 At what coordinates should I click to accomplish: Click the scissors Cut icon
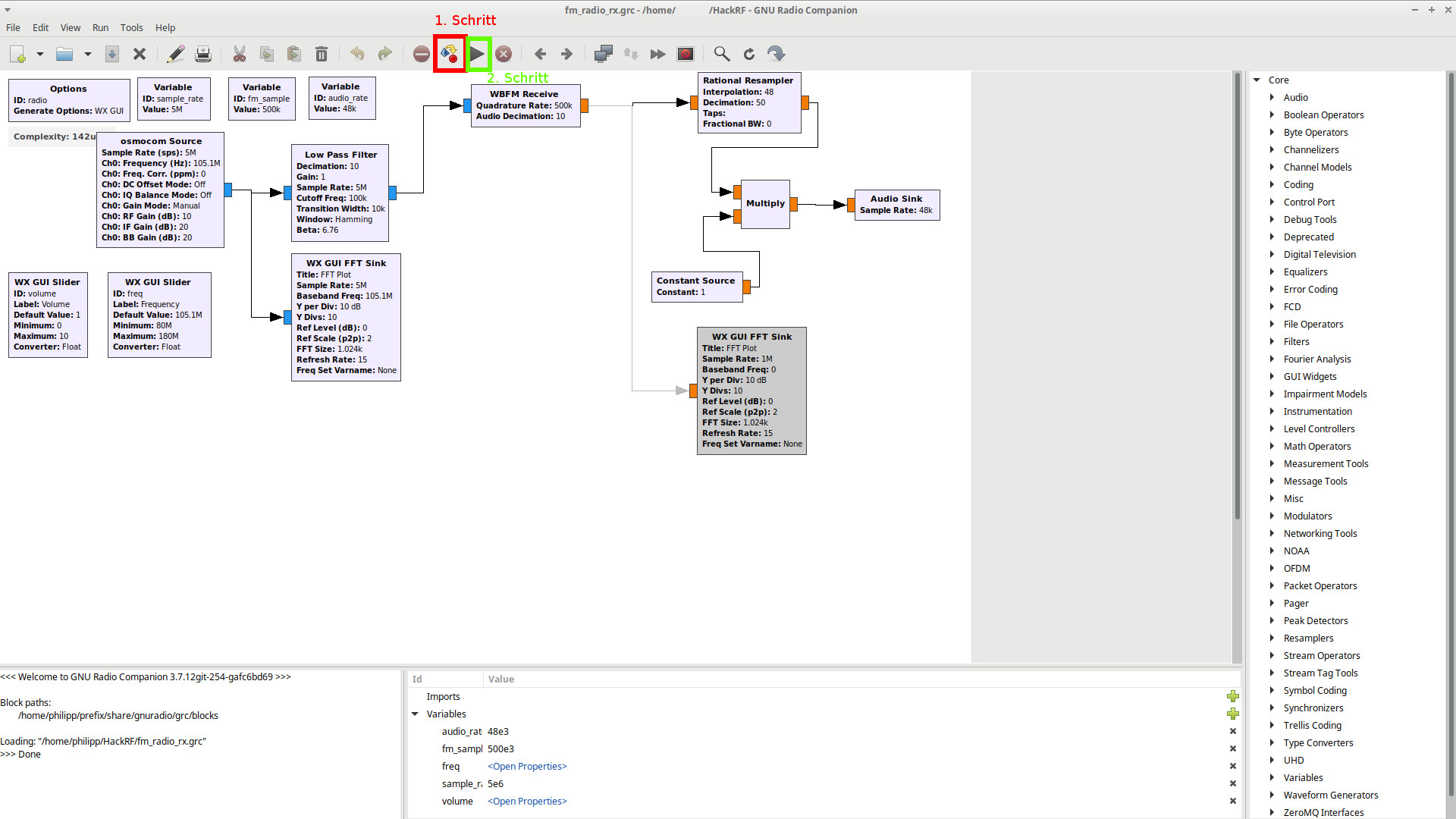click(240, 54)
